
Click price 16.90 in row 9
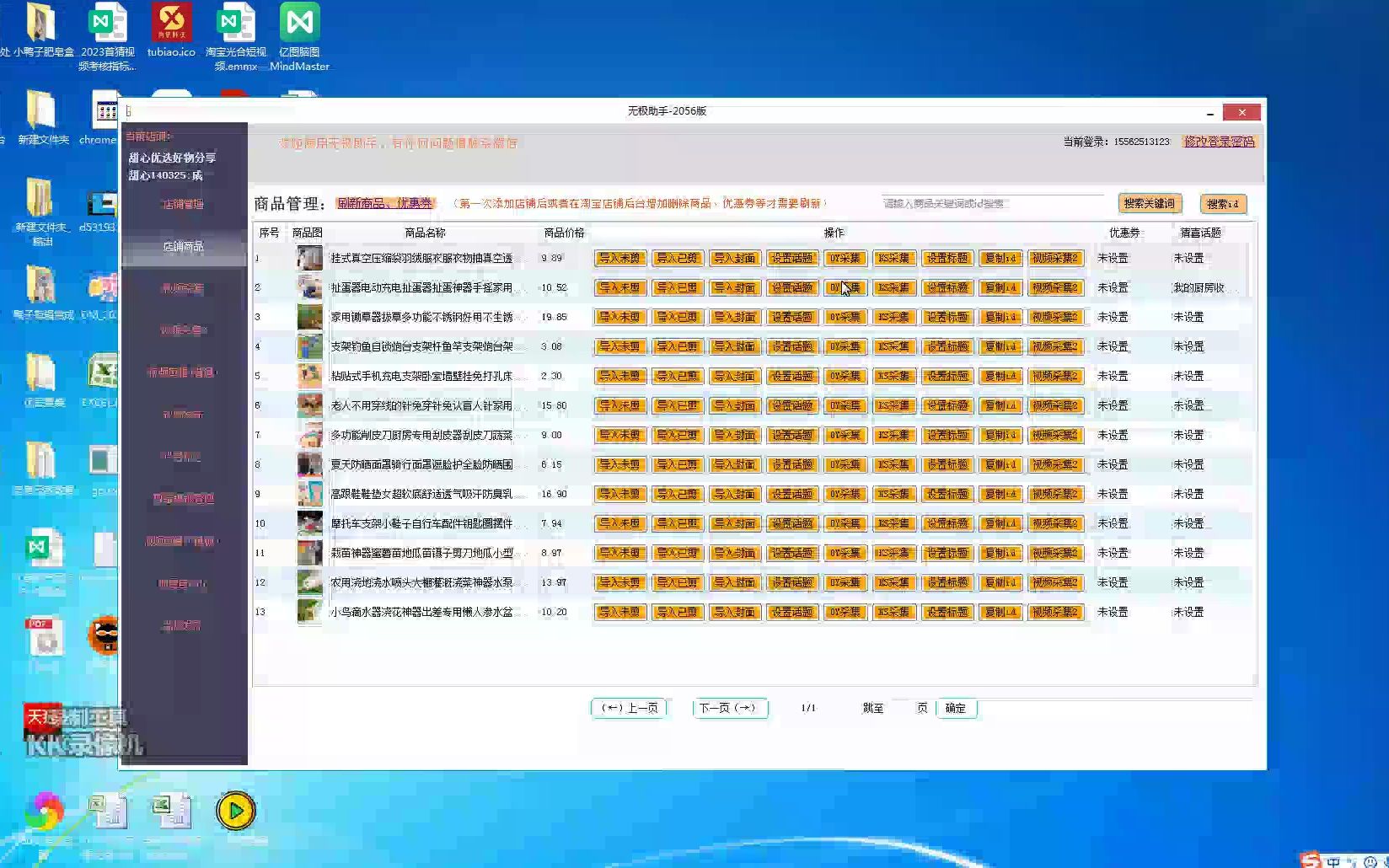554,494
